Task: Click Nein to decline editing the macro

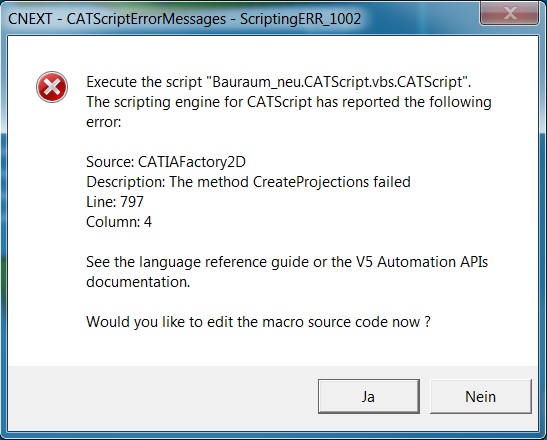Action: click(481, 396)
